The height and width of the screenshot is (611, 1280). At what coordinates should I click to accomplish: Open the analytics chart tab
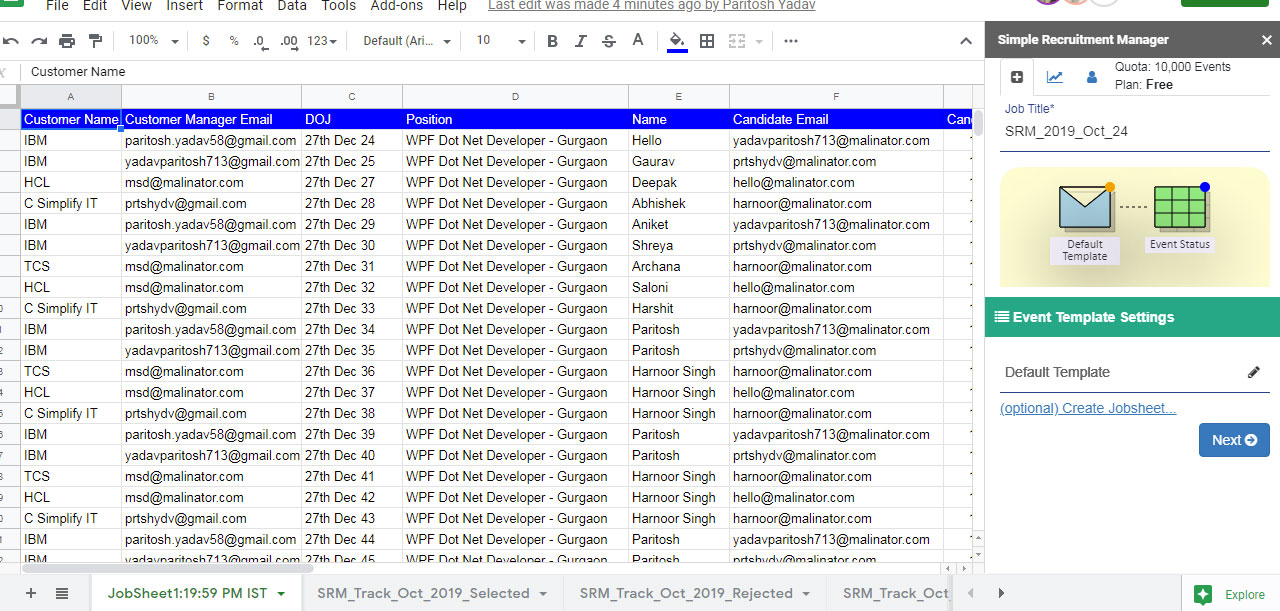coord(1055,77)
